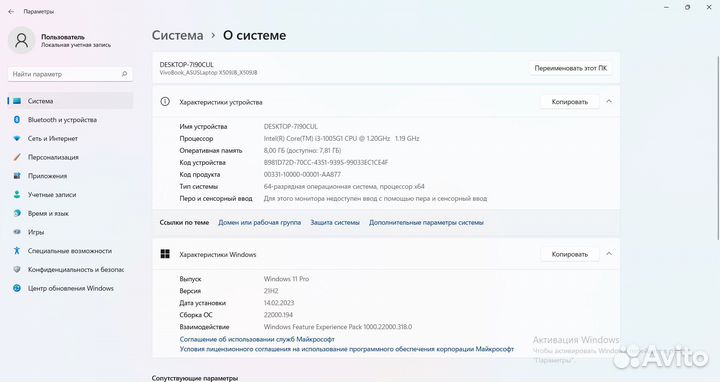This screenshot has width=720, height=382.
Task: Open Учетные записи settings
Action: (x=70, y=195)
